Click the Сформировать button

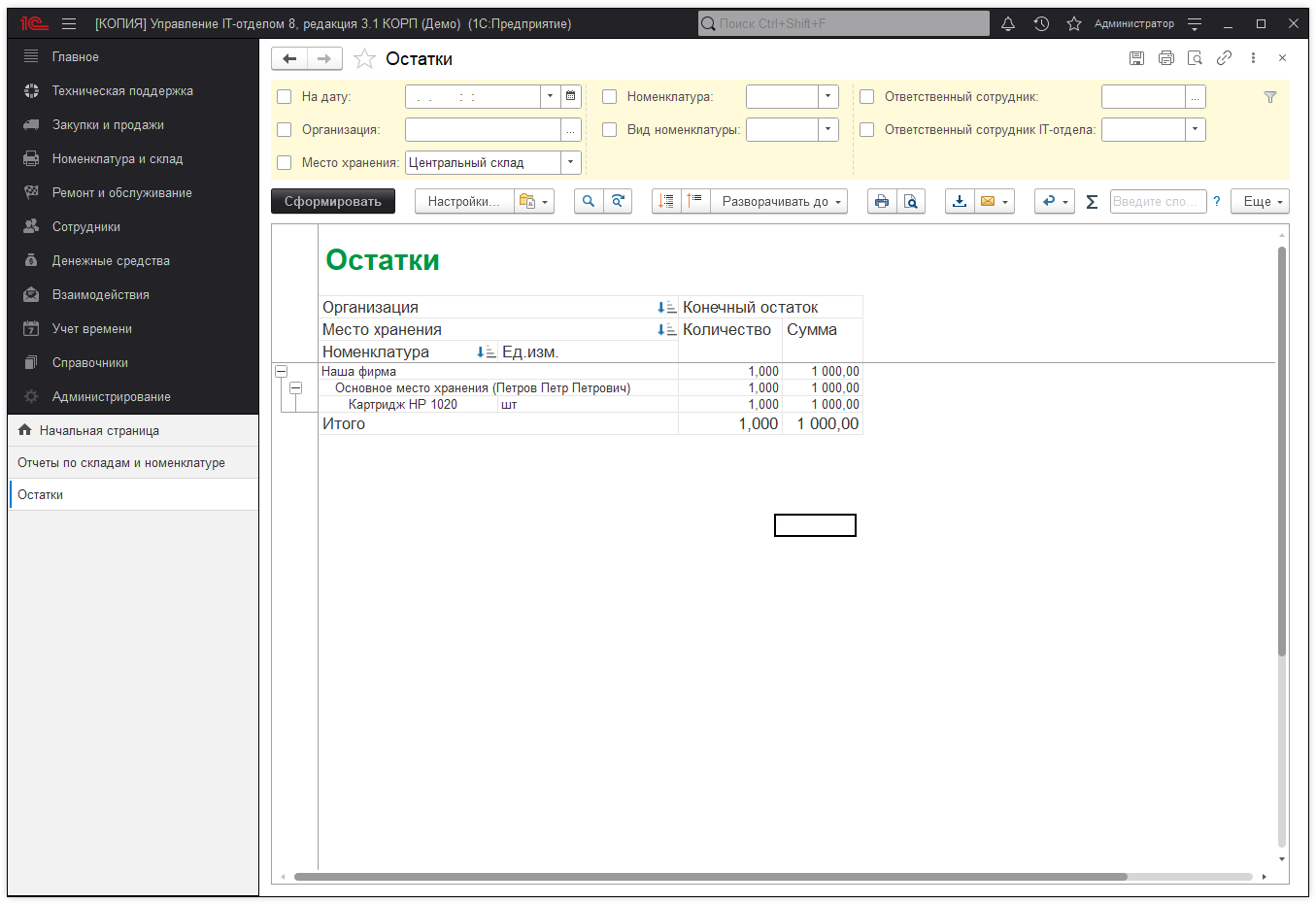332,201
